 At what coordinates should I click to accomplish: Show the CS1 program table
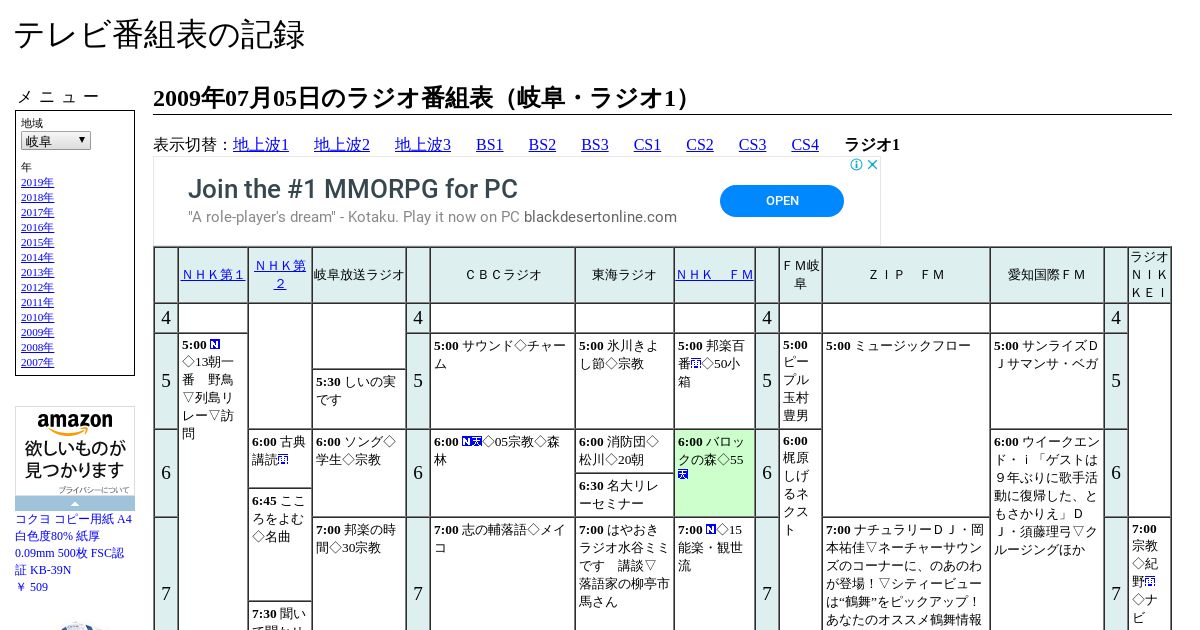pyautogui.click(x=647, y=145)
